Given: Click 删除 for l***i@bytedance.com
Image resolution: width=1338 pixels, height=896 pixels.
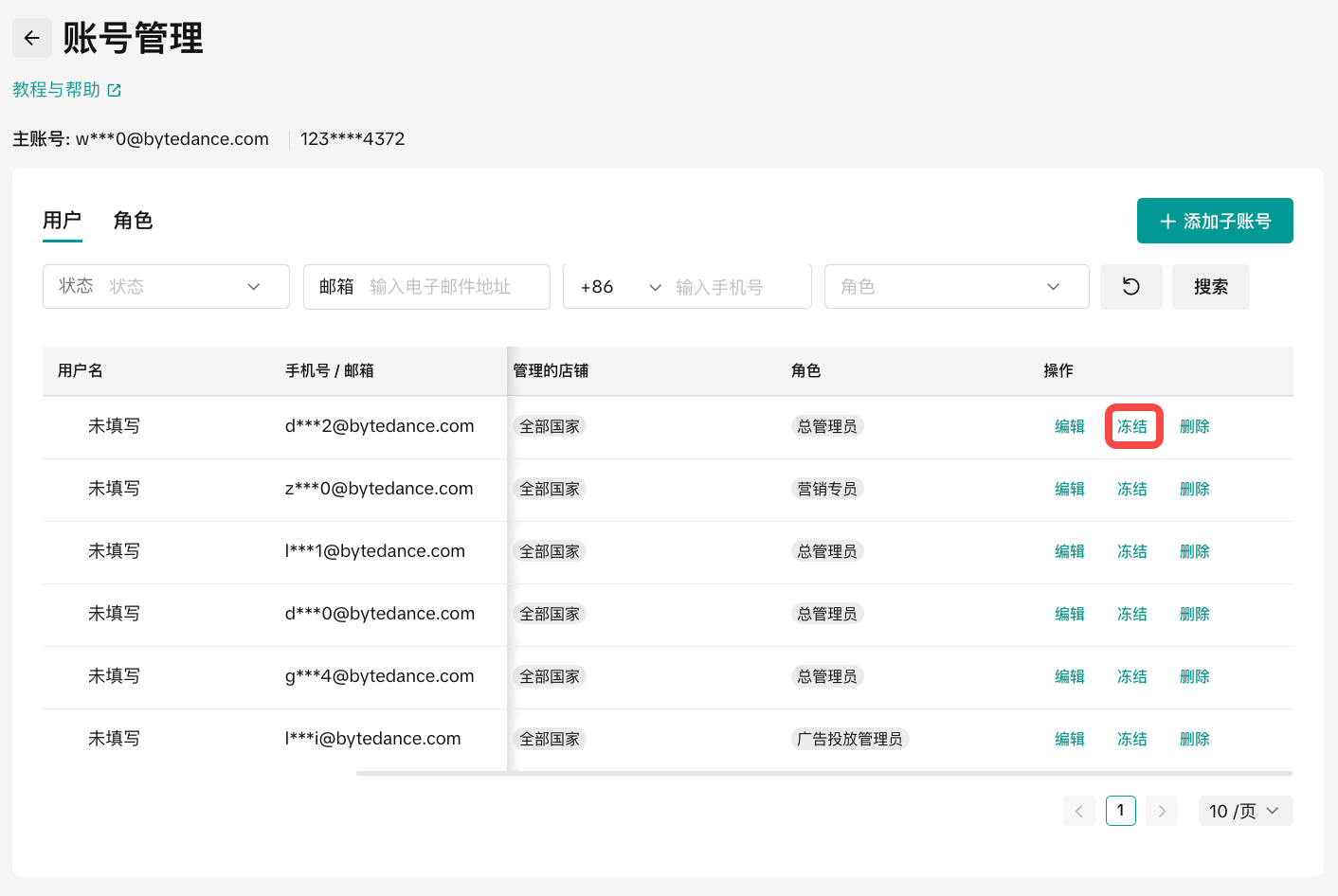Looking at the screenshot, I should click(x=1194, y=739).
